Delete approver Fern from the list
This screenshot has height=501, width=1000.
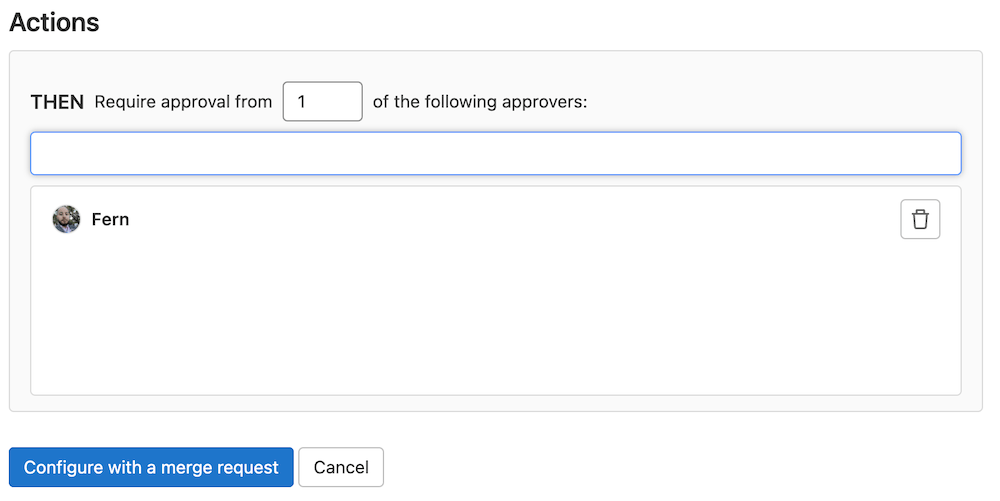pyautogui.click(x=920, y=219)
